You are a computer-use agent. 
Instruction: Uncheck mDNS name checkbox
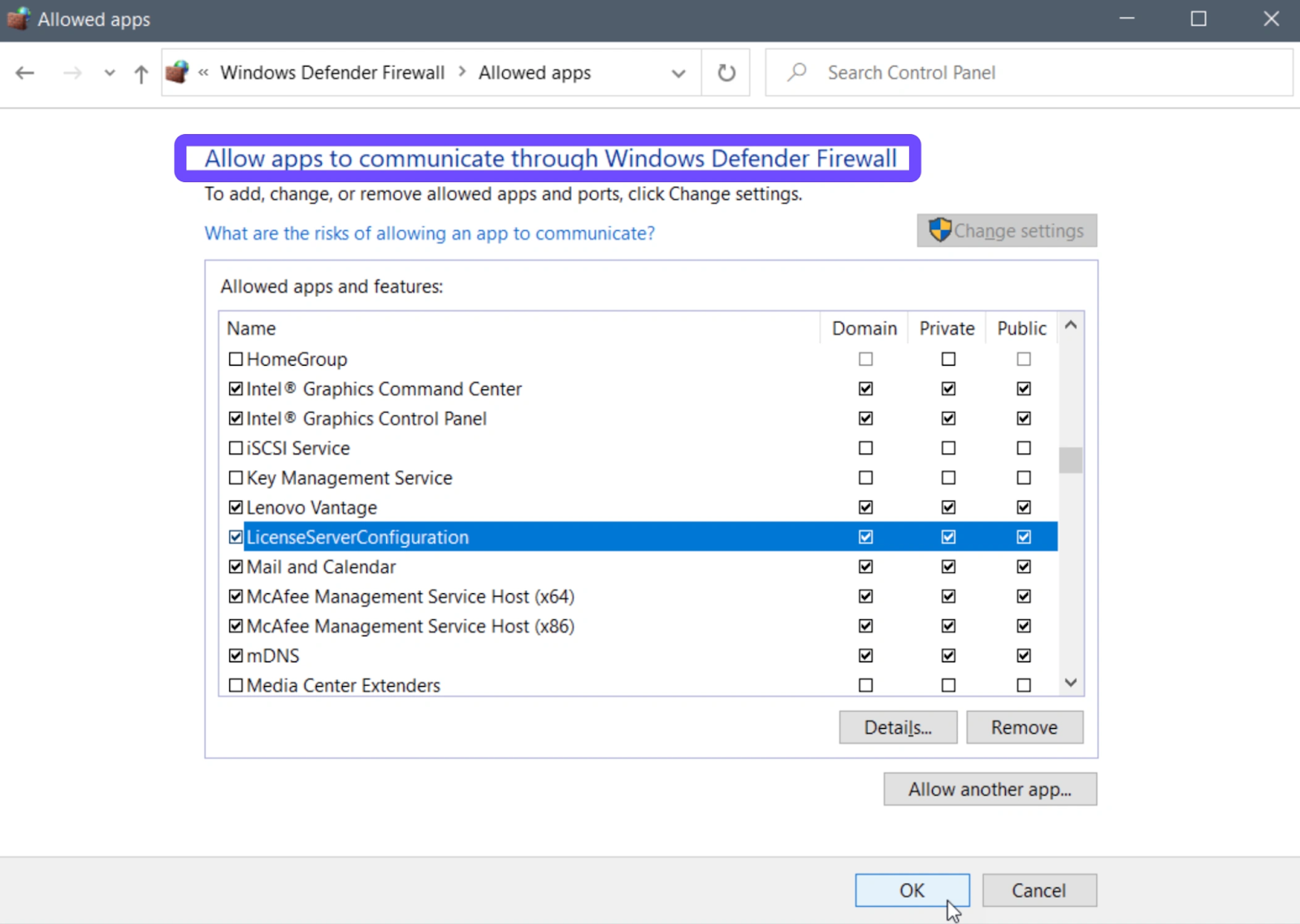pos(236,655)
